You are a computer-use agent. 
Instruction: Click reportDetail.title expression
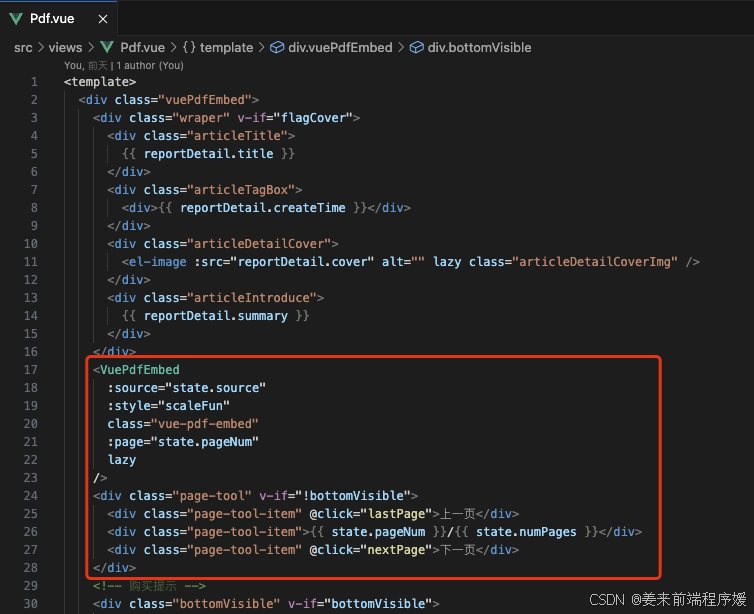[x=208, y=154]
